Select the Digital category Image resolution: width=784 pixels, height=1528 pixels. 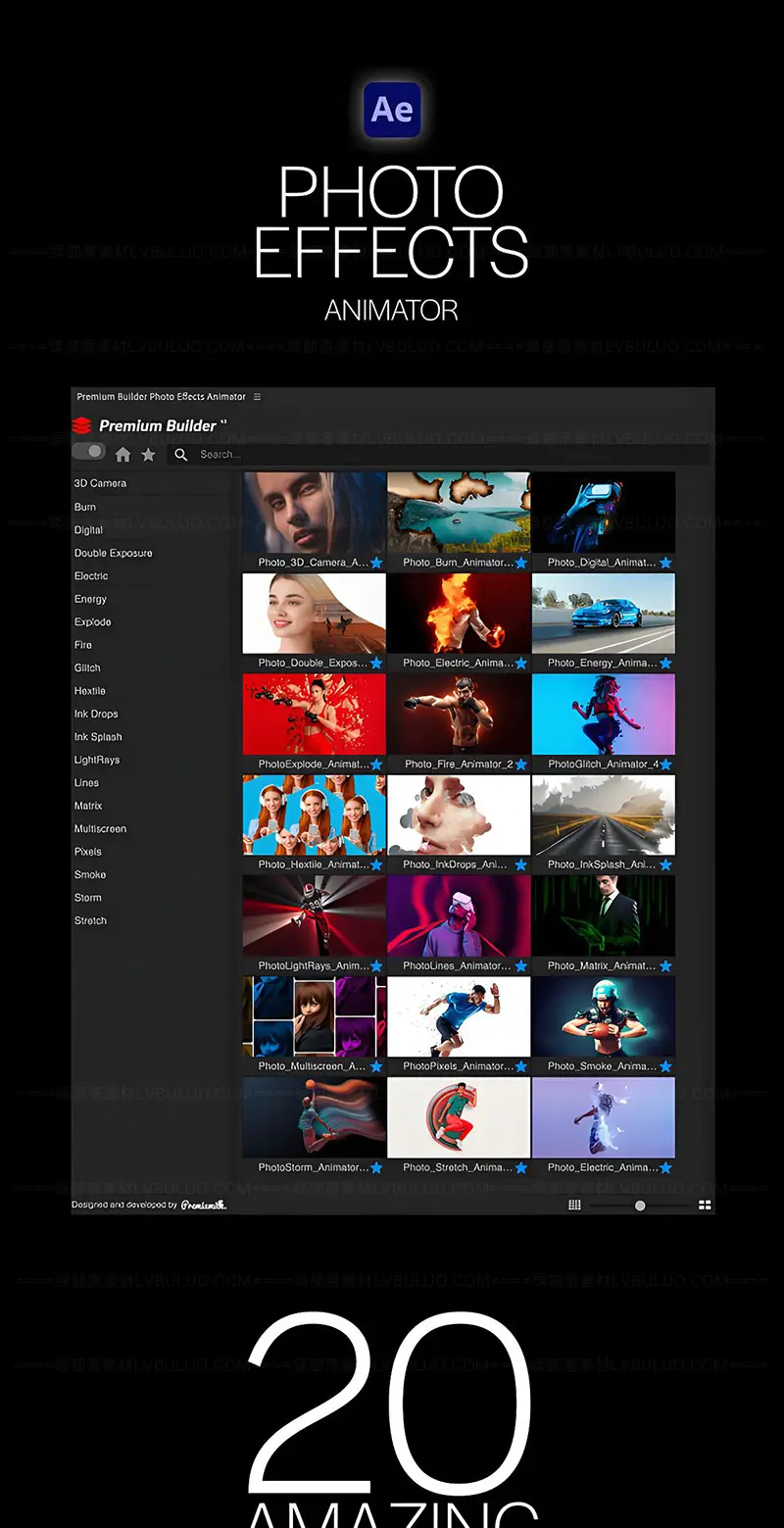tap(88, 530)
